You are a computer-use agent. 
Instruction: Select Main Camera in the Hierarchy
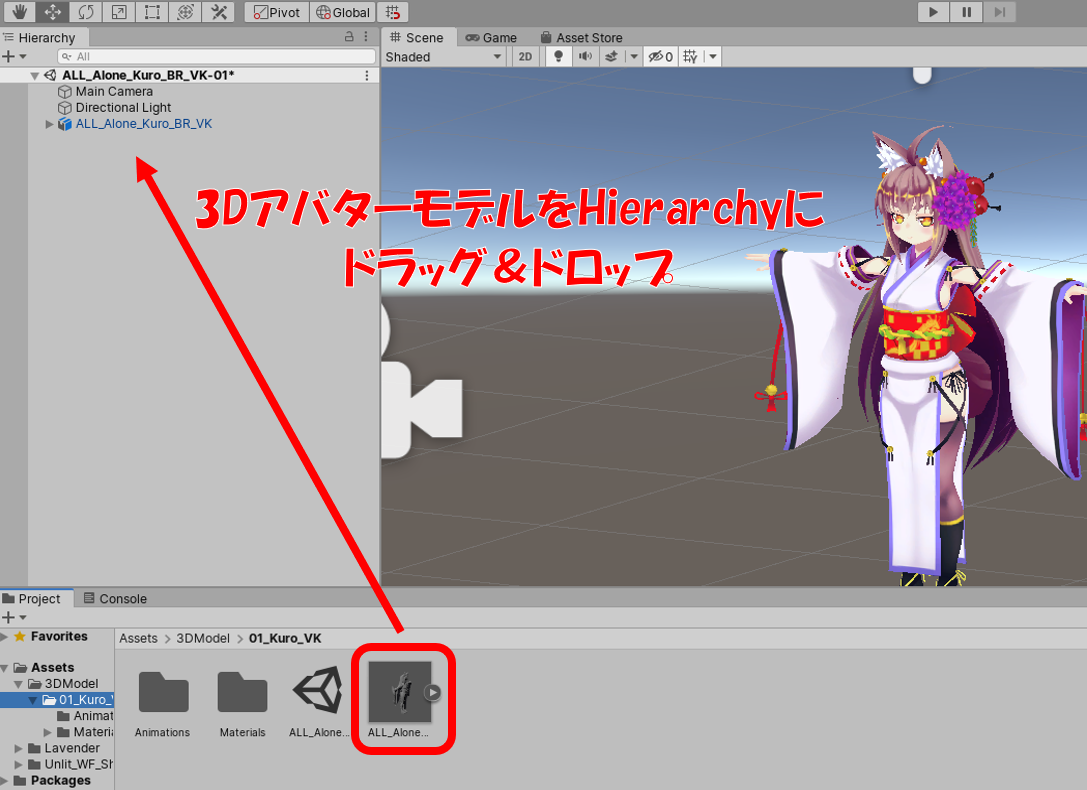pos(114,91)
